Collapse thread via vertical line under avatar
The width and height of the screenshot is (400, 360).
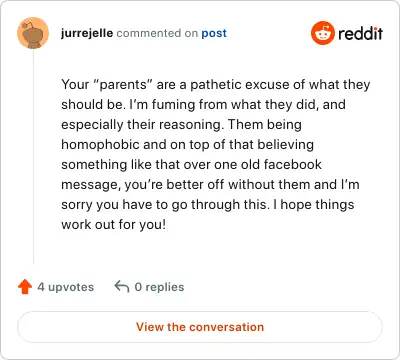pyautogui.click(x=33, y=157)
